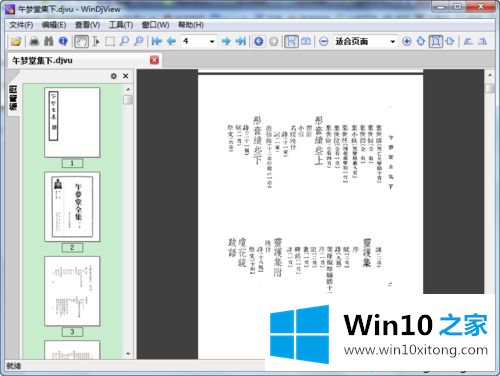This screenshot has height=376, width=500.
Task: Zoom in with the plus icon
Action: [406, 41]
